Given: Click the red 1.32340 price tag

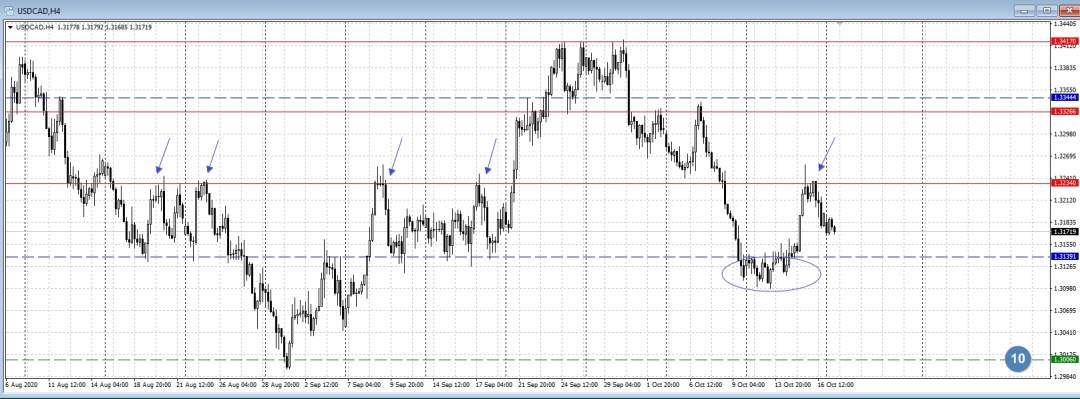Looking at the screenshot, I should (x=1064, y=183).
